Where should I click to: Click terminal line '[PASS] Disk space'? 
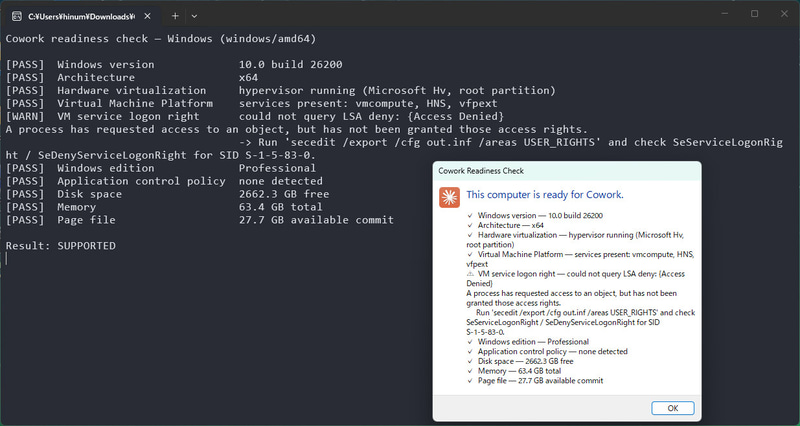[167, 194]
